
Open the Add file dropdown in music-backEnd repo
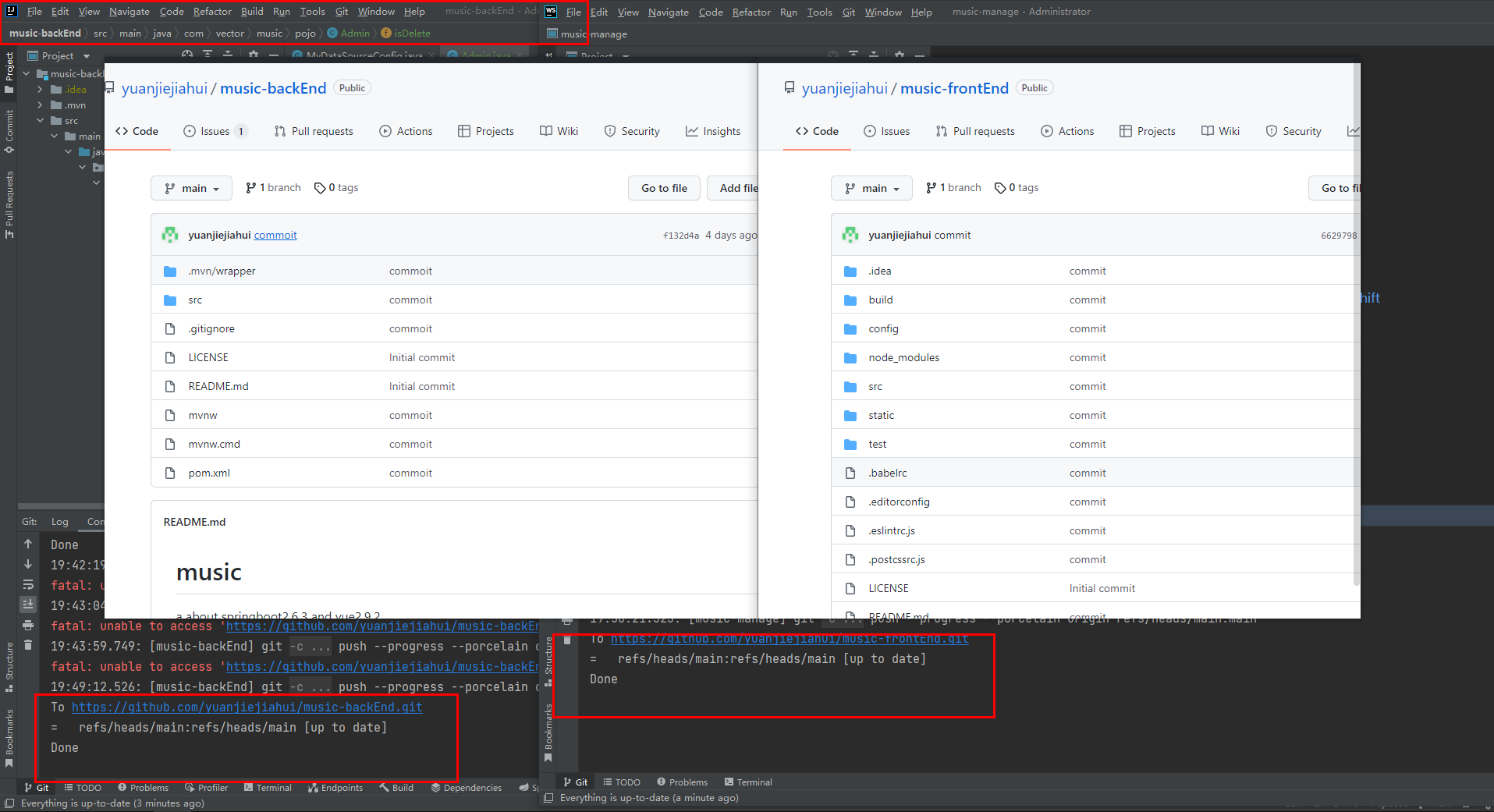(x=733, y=188)
